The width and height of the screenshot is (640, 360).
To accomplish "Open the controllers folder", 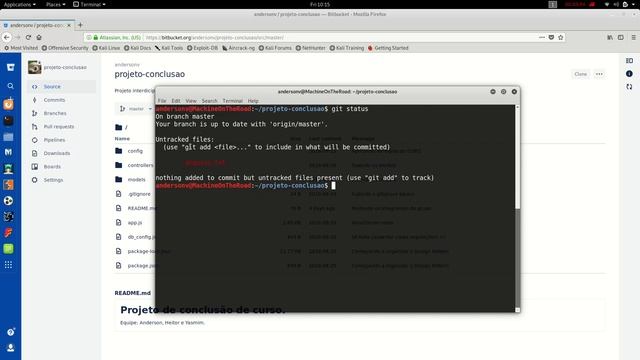I will coord(140,165).
